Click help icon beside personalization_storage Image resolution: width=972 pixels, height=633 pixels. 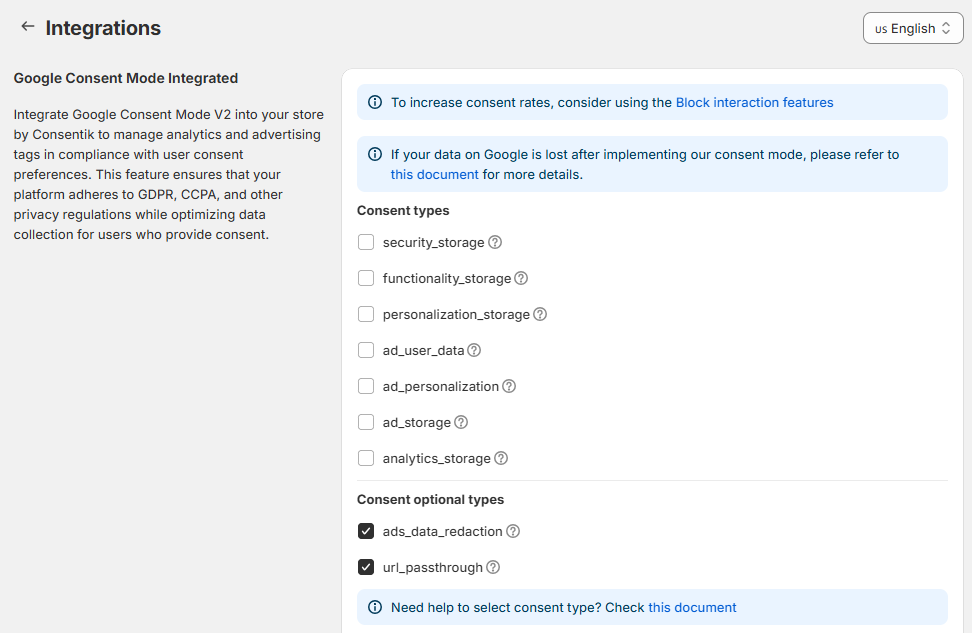[540, 314]
